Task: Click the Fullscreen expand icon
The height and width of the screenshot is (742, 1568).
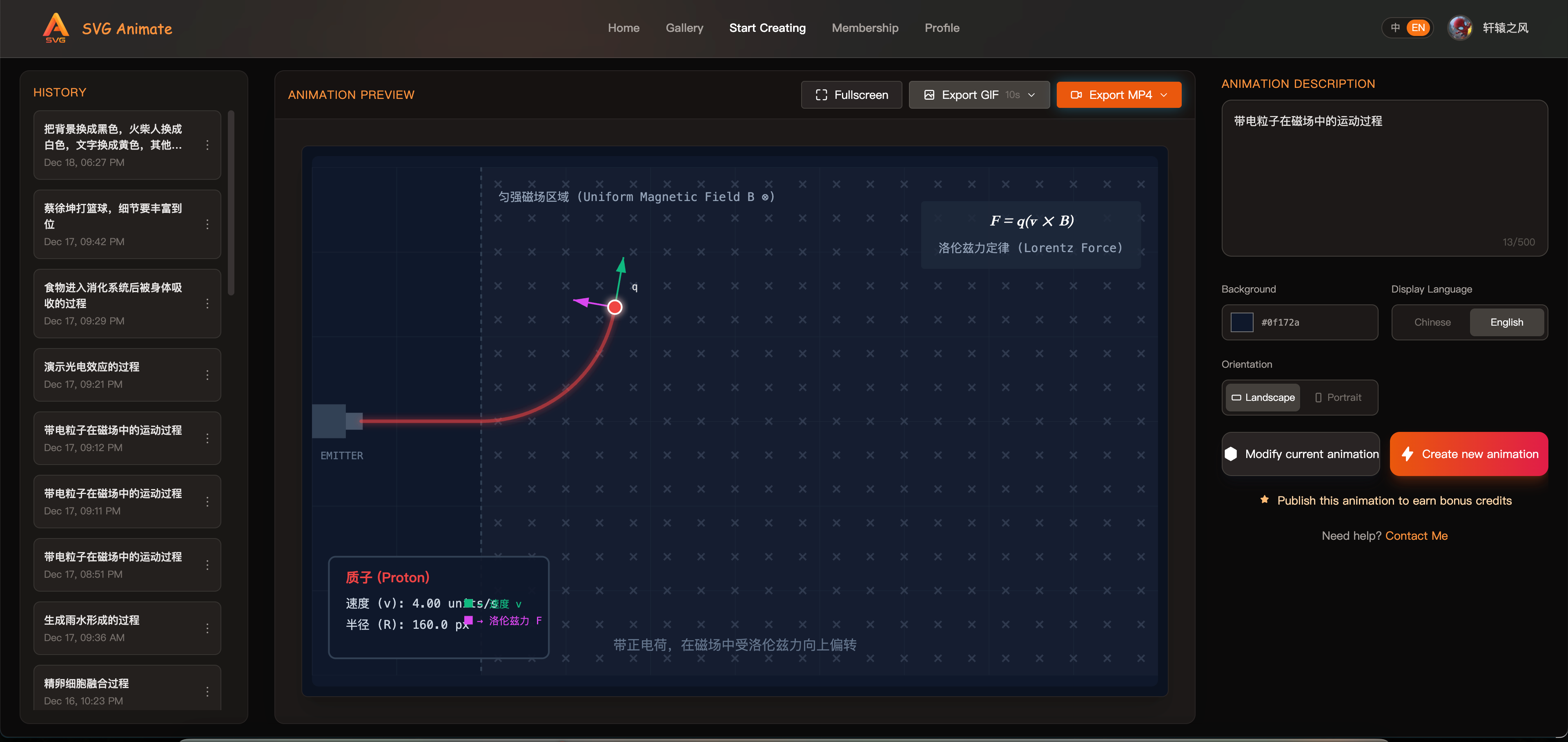Action: pos(822,94)
